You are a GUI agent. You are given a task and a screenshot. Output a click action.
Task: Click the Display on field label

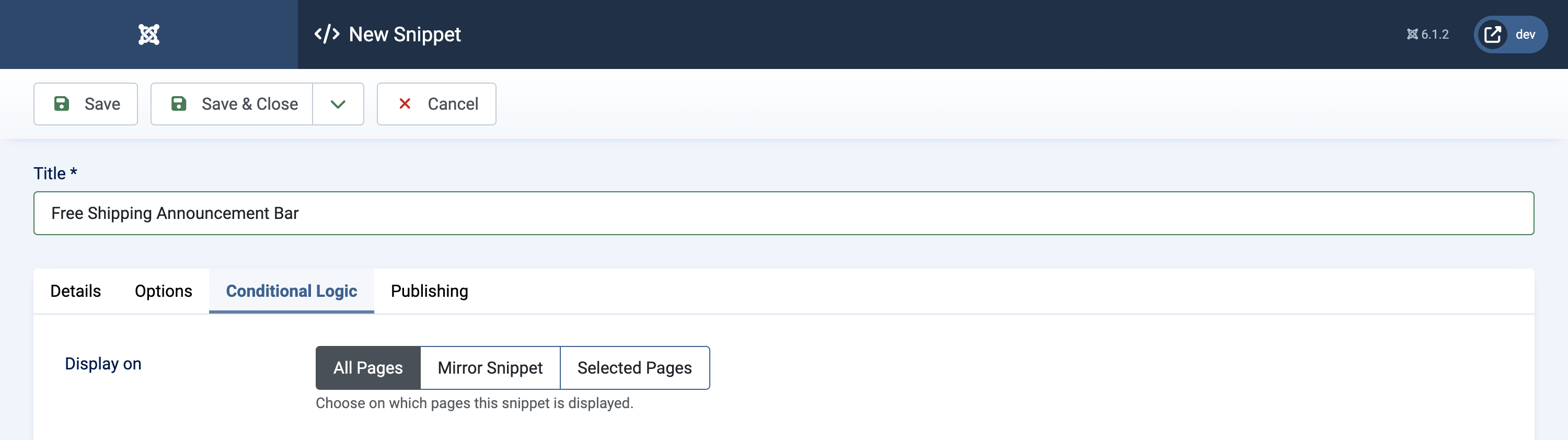pos(103,363)
